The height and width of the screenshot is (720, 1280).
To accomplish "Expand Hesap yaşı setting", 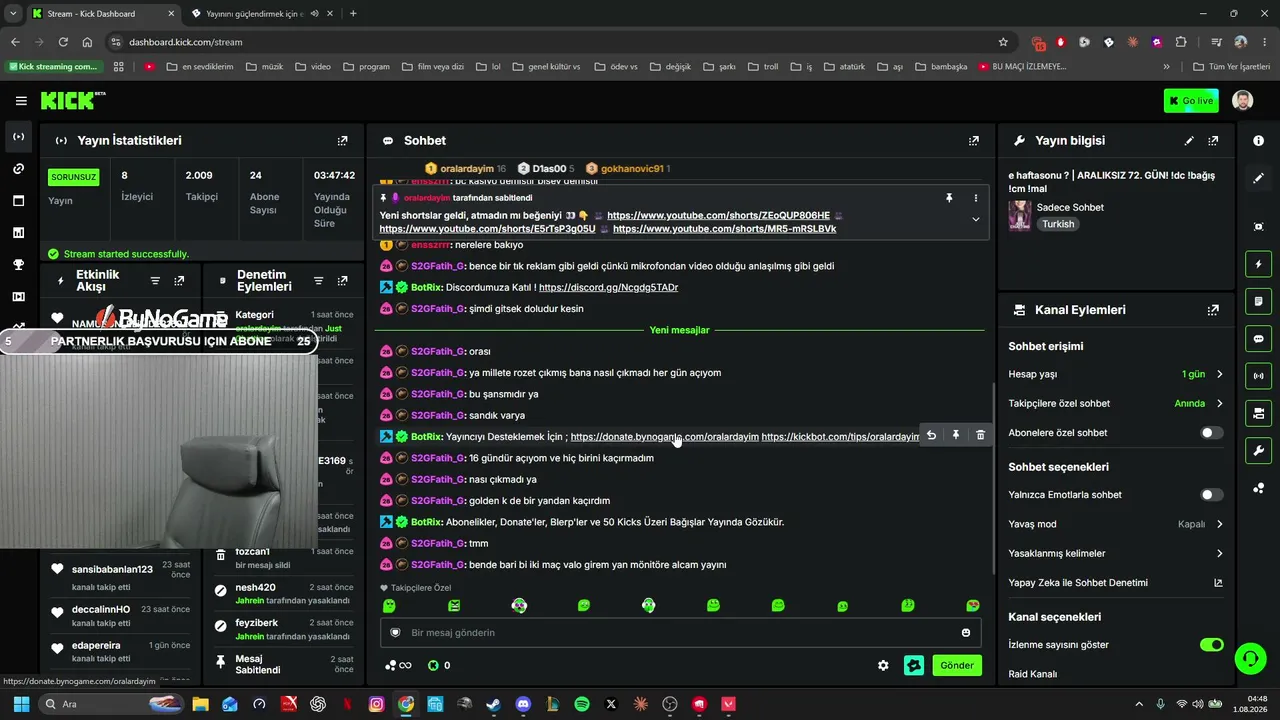I will (x=1116, y=374).
